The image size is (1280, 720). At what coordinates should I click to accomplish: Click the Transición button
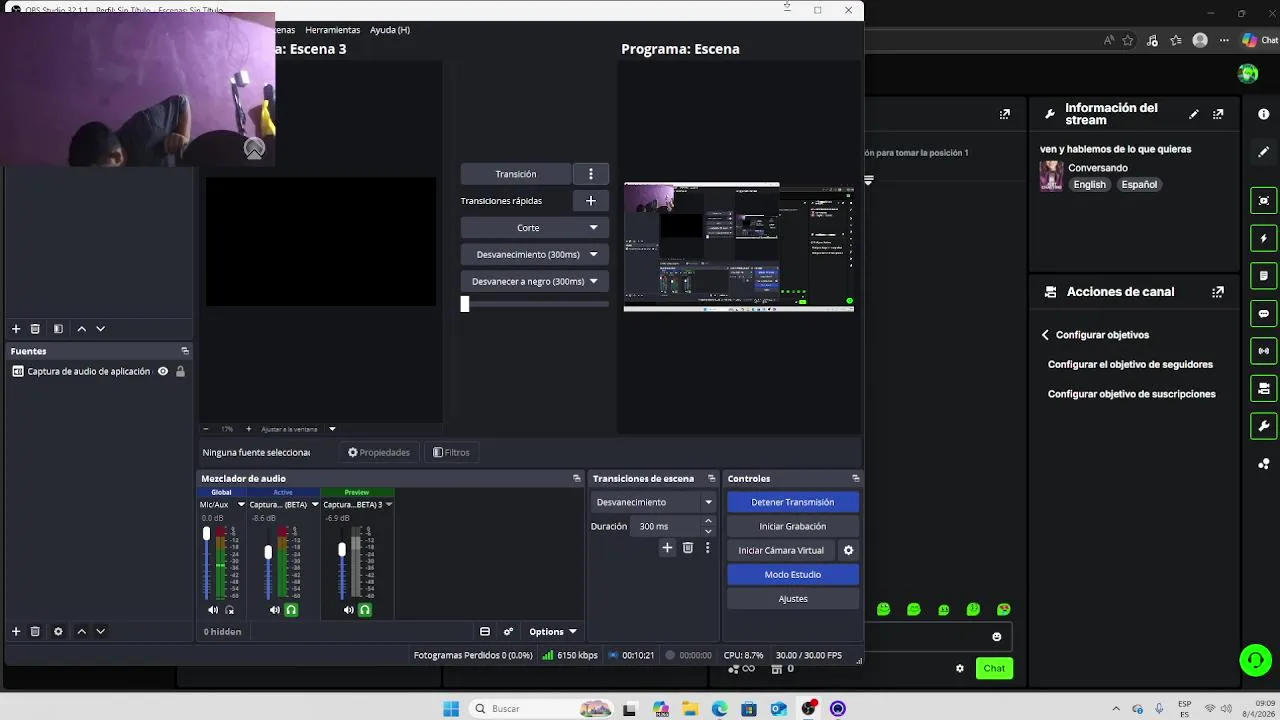(516, 174)
